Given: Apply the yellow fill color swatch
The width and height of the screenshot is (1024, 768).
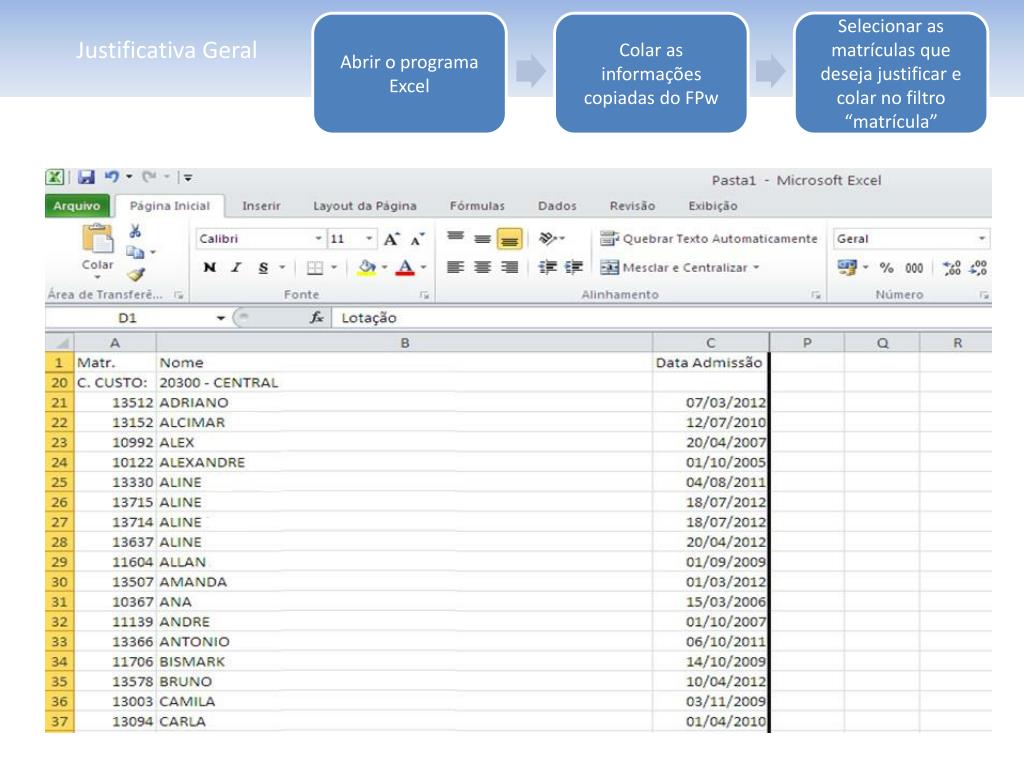Looking at the screenshot, I should [x=367, y=267].
